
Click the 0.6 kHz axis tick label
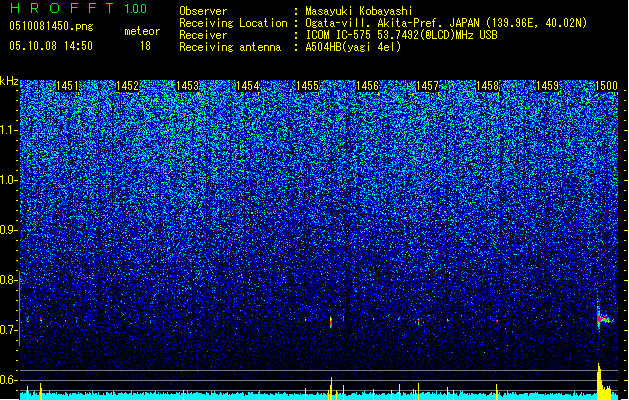coord(9,380)
